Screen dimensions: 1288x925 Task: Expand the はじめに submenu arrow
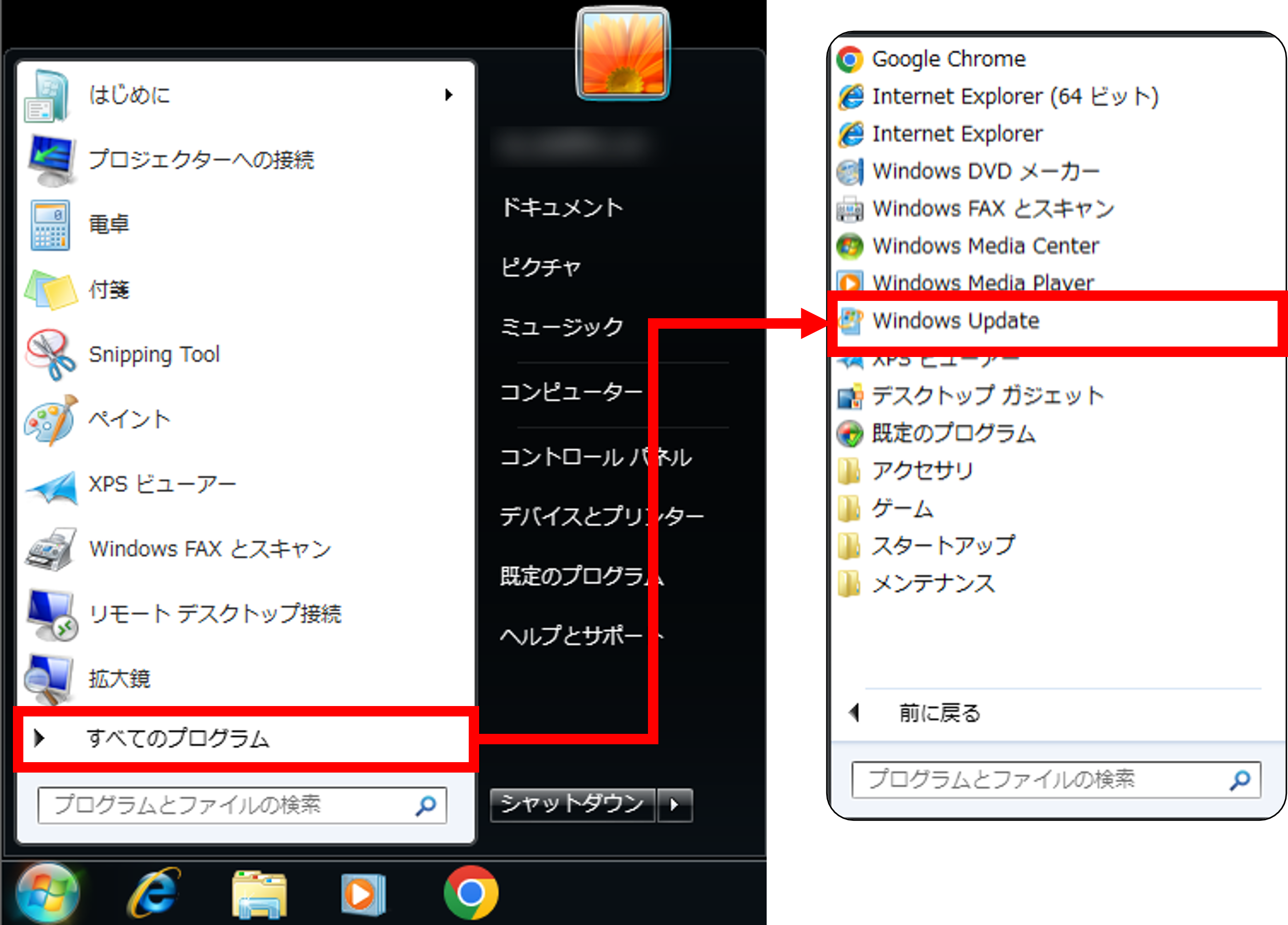pos(449,95)
